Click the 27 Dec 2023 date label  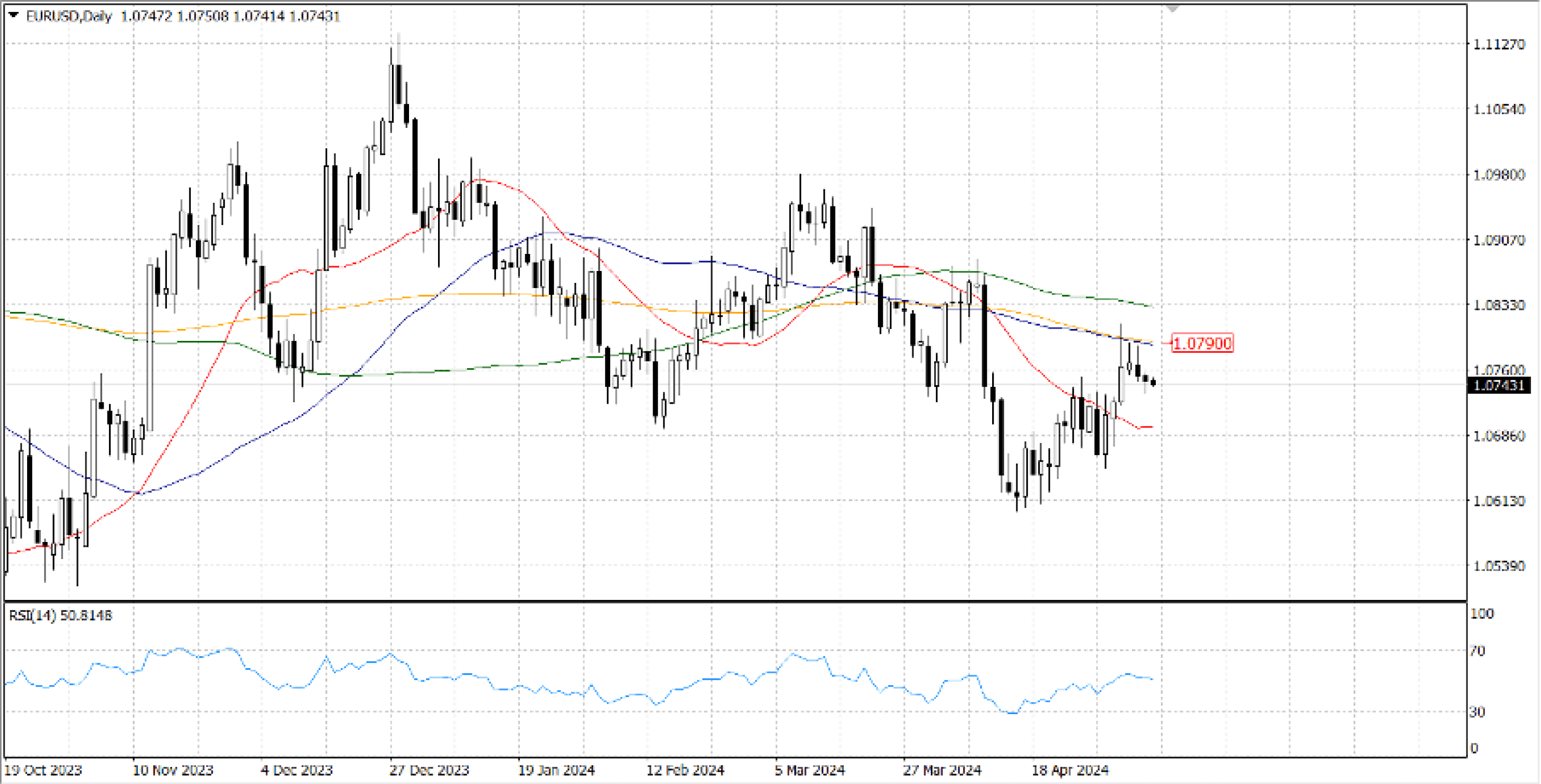click(x=429, y=770)
